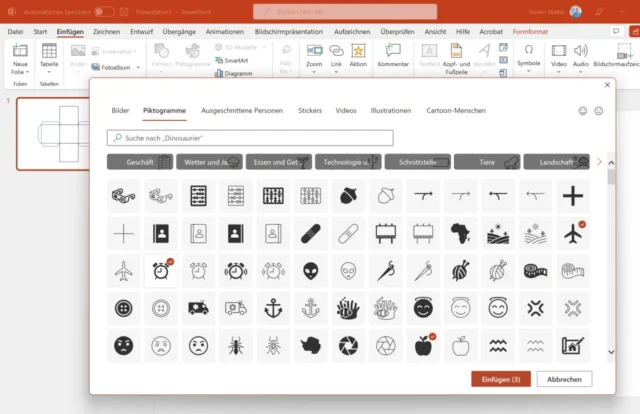This screenshot has width=640, height=414.
Task: Select the filled camera aperture icon
Action: (x=348, y=346)
